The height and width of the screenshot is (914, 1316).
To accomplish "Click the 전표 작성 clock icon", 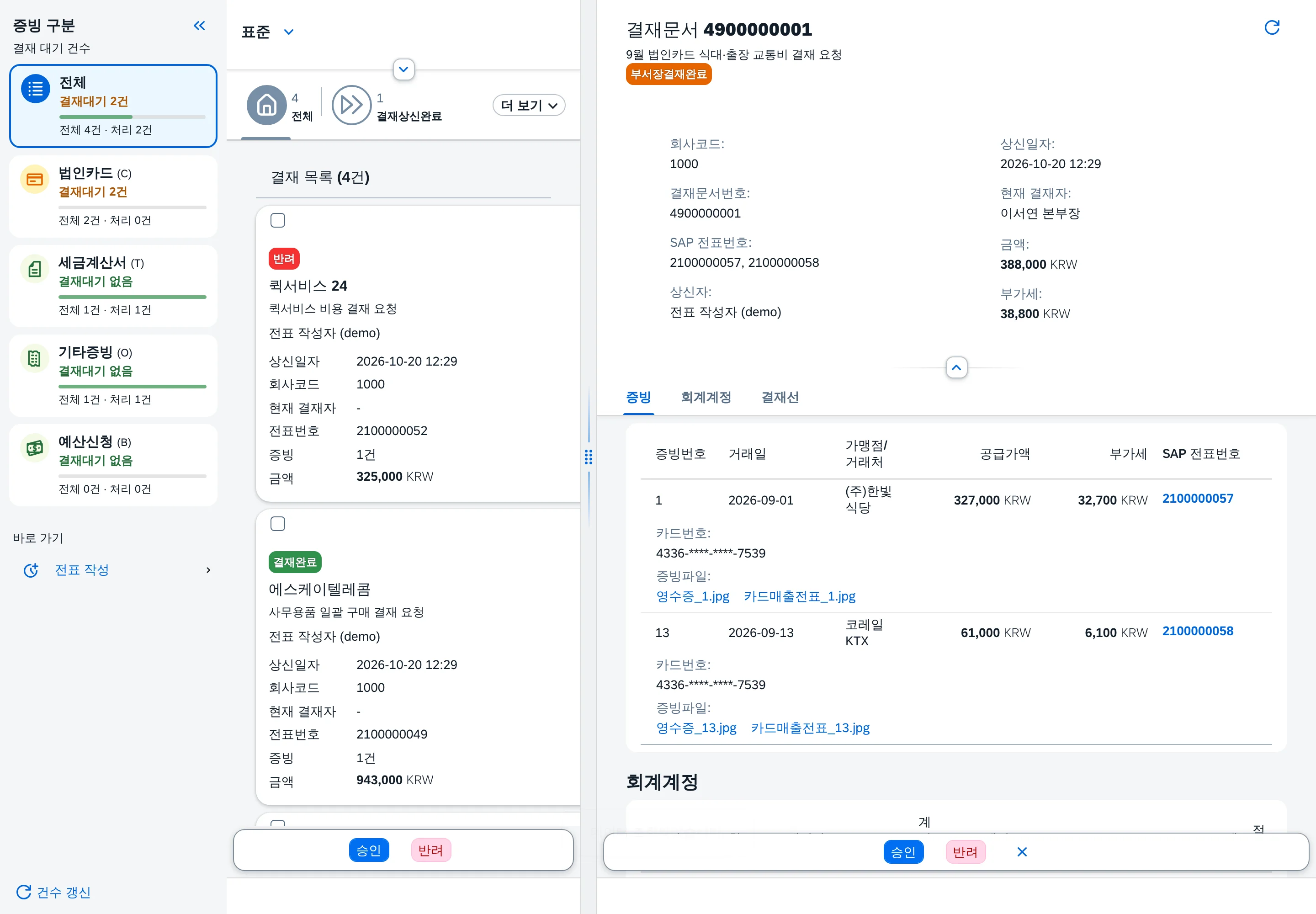I will click(x=31, y=570).
